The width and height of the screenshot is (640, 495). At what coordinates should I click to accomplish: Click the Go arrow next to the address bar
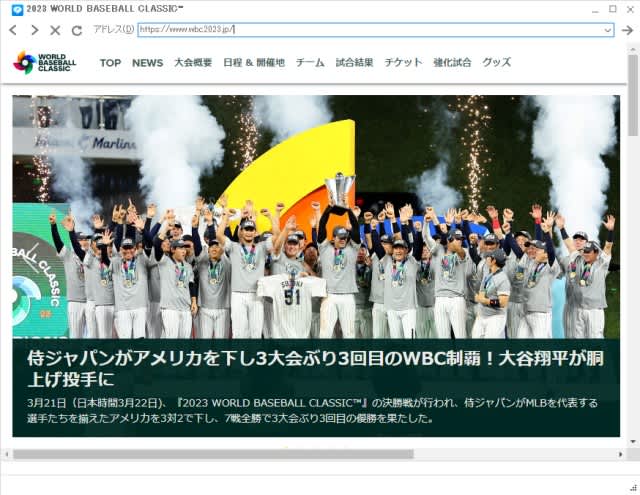point(627,30)
